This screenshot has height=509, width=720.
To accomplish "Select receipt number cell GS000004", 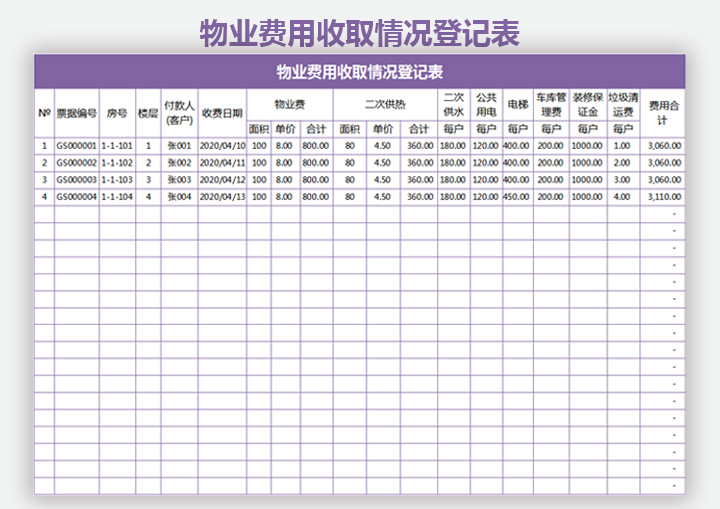I will 77,197.
